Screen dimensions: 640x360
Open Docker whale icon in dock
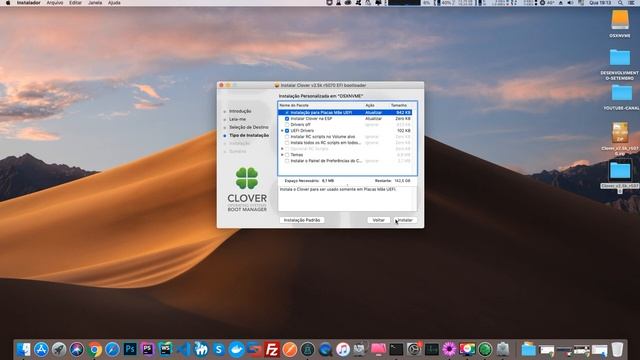click(x=236, y=349)
